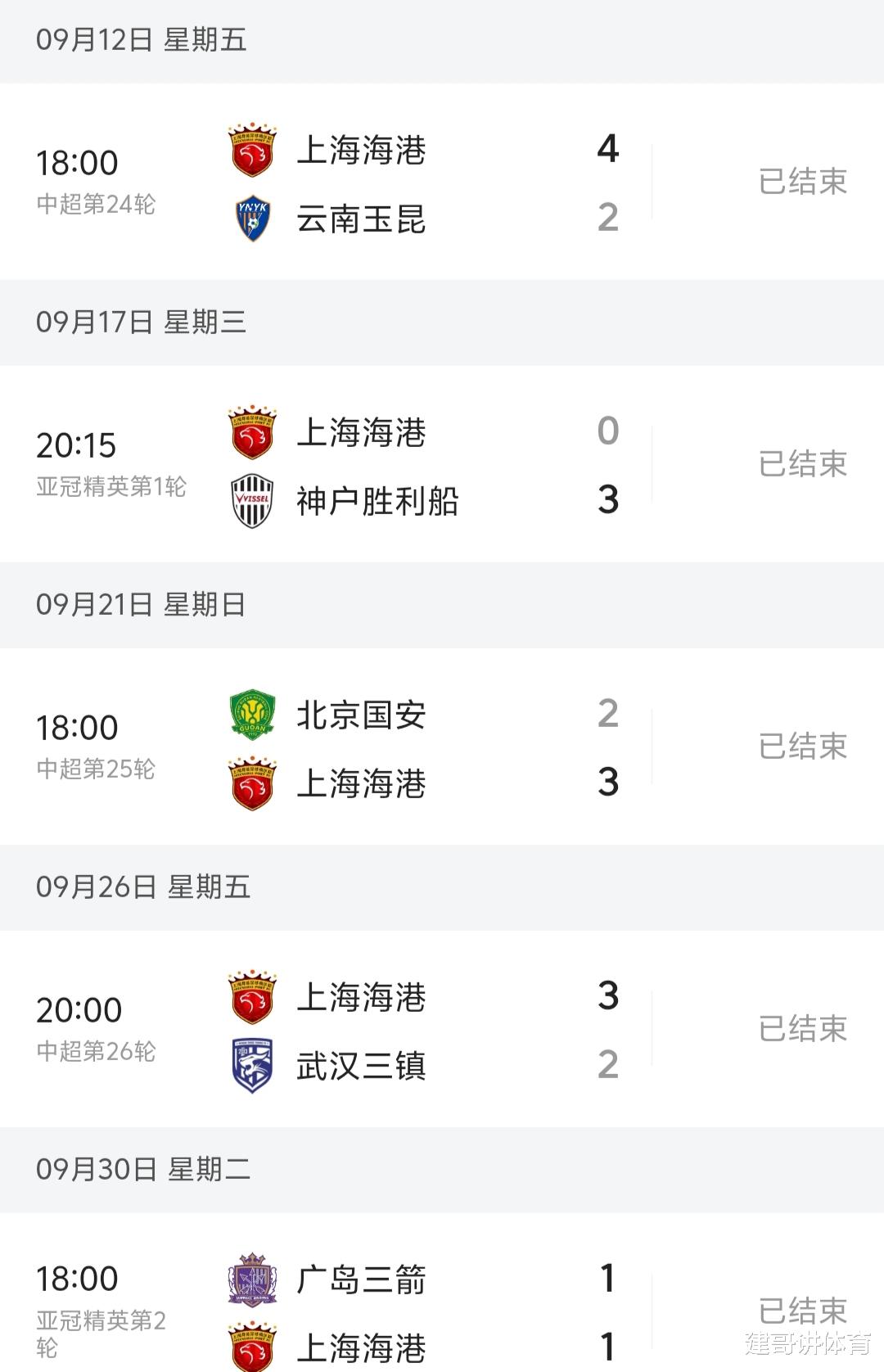Click the 武汉三镇 team badge
884x1372 pixels.
point(252,1066)
